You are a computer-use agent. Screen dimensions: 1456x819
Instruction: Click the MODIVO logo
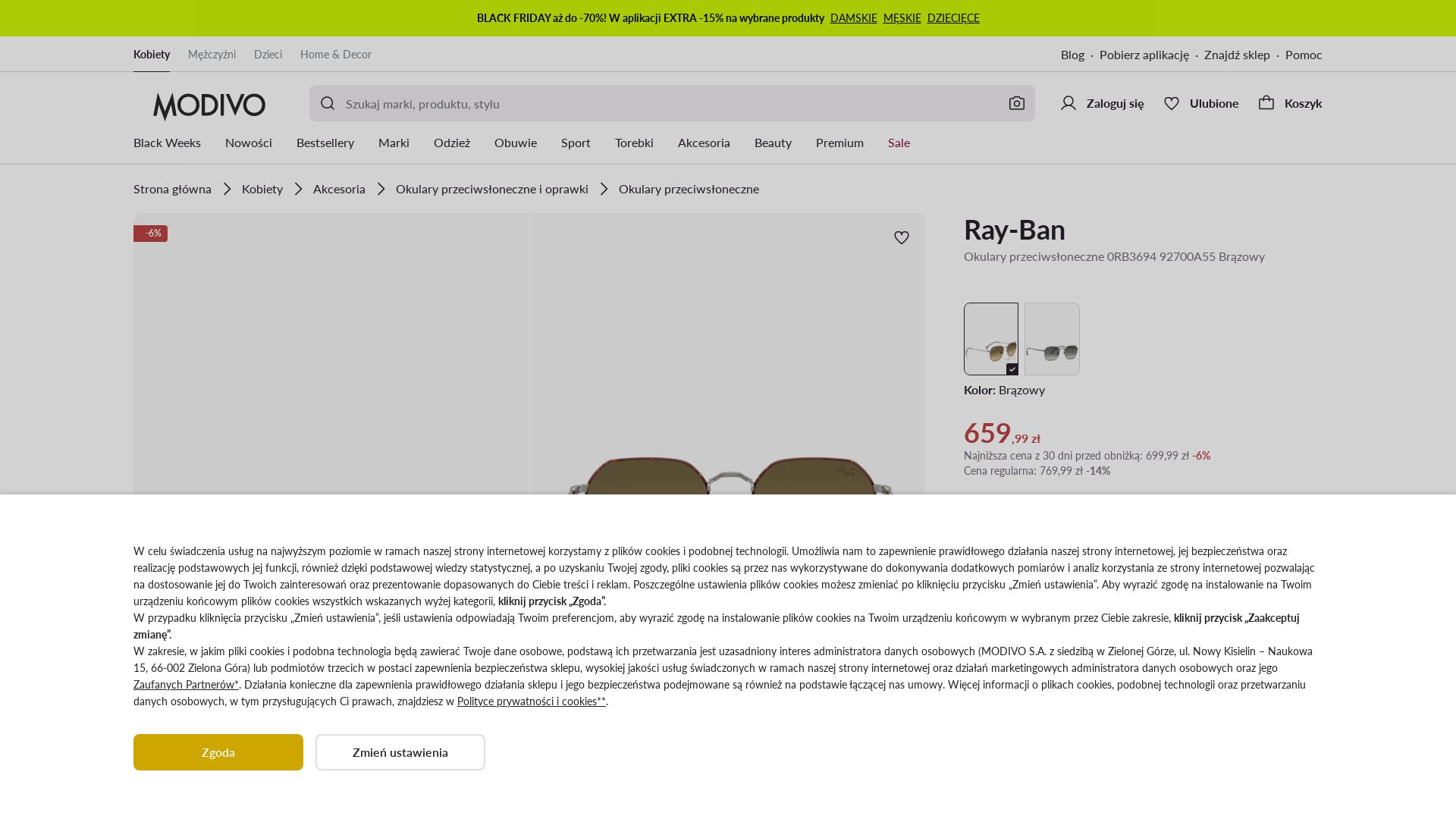click(209, 106)
